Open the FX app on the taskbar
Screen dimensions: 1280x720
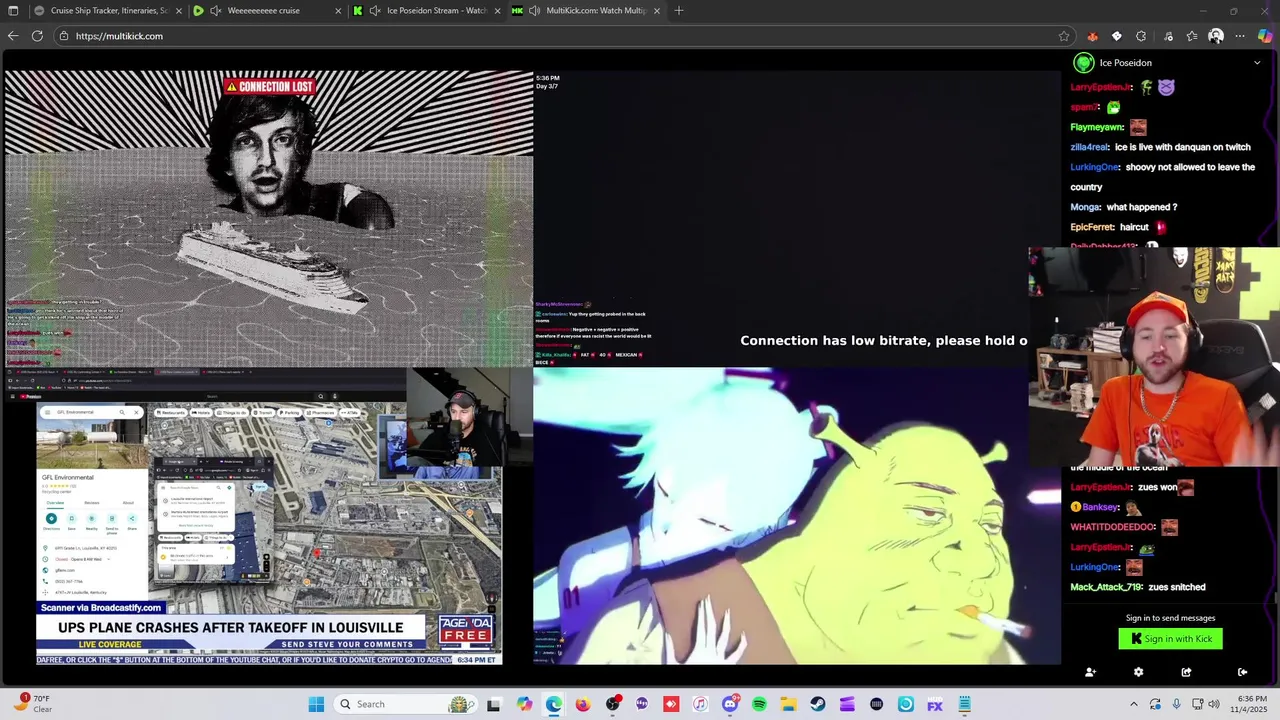[935, 704]
